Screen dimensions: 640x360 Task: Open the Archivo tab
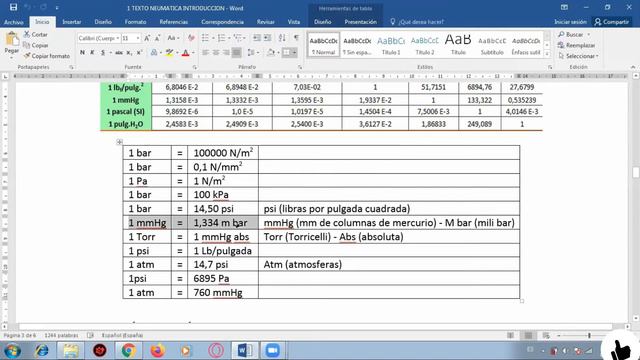[14, 22]
